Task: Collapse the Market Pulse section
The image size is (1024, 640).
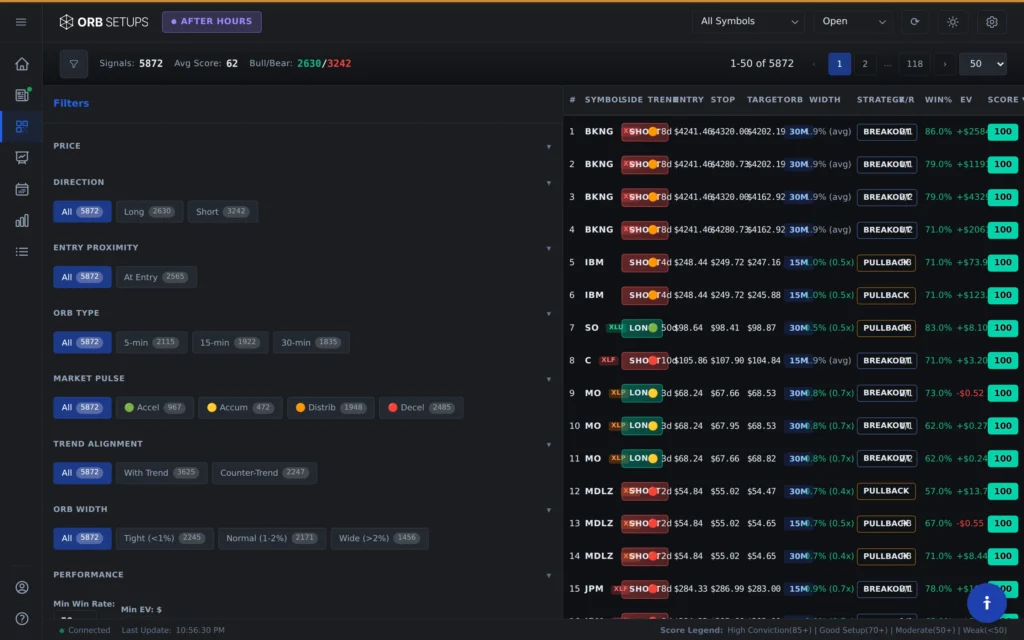Action: pos(549,379)
